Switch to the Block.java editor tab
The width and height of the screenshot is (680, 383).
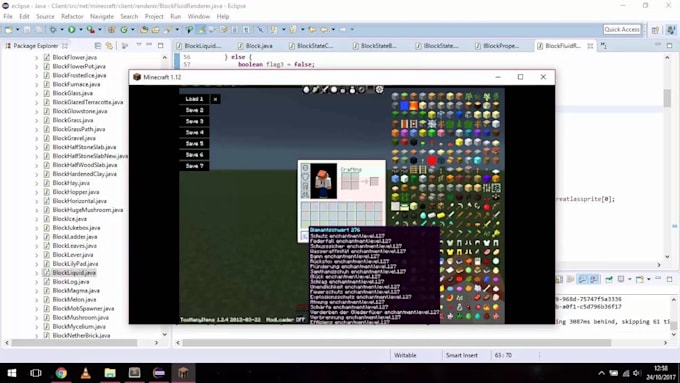point(255,46)
